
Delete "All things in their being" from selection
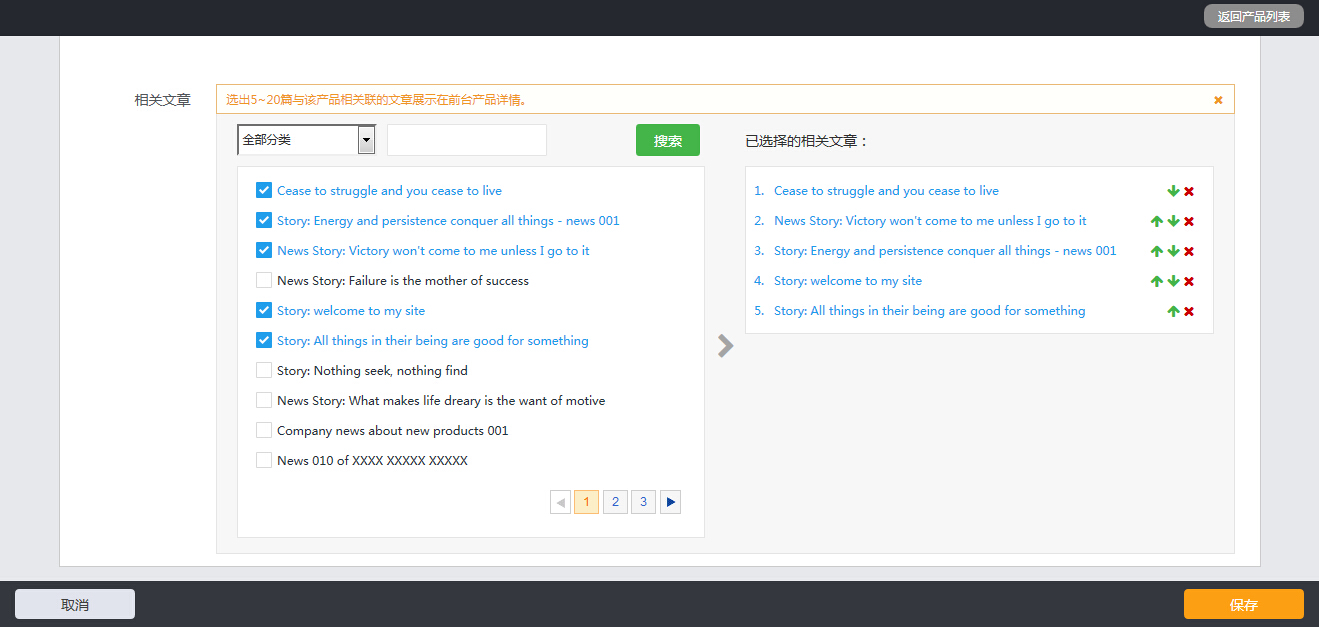tap(1189, 311)
